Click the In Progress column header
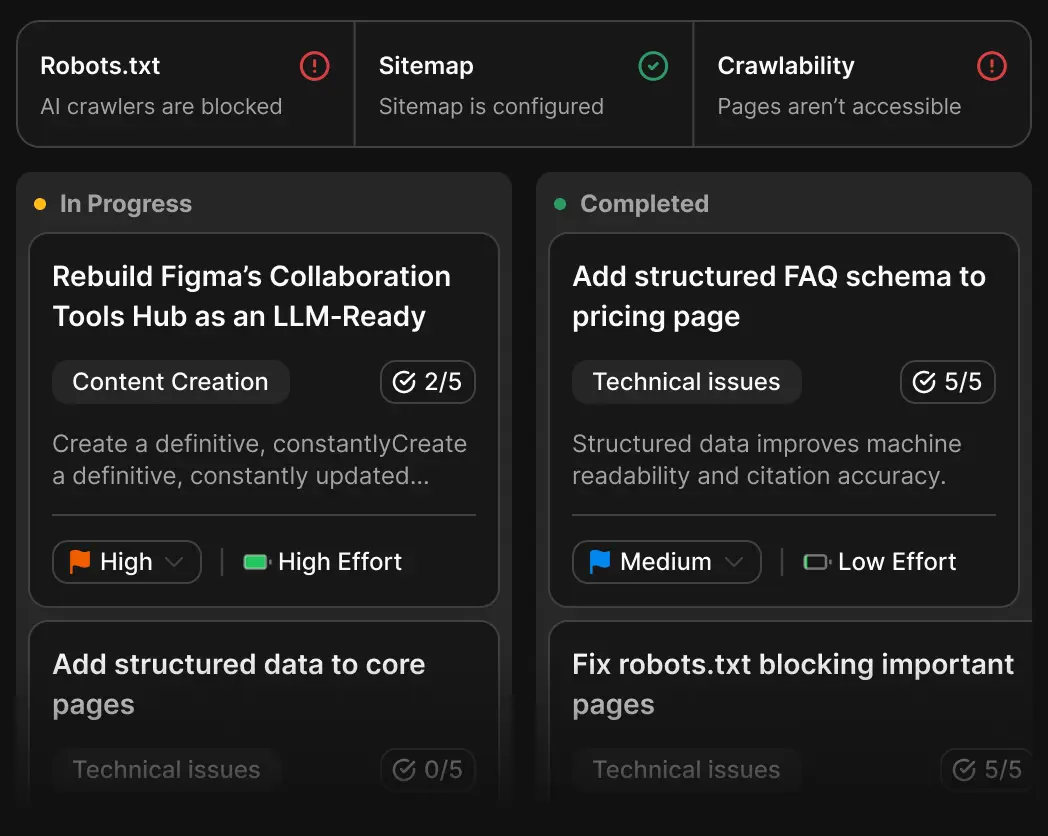The height and width of the screenshot is (836, 1048). pyautogui.click(x=126, y=204)
